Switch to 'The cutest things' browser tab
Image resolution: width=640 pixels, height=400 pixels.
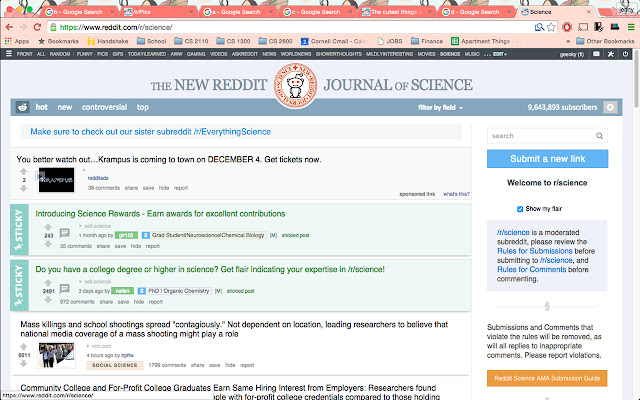pyautogui.click(x=397, y=12)
